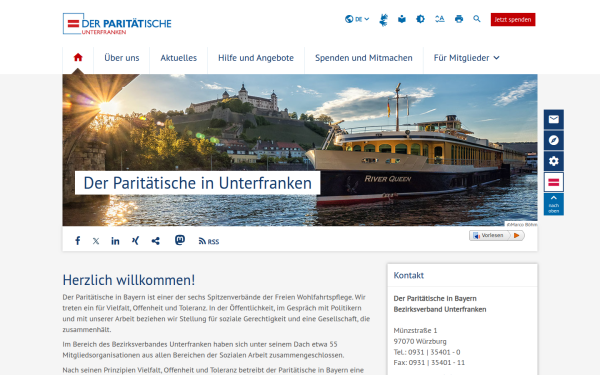Share on LinkedIn icon
Screen dimensions: 600x375
115,241
